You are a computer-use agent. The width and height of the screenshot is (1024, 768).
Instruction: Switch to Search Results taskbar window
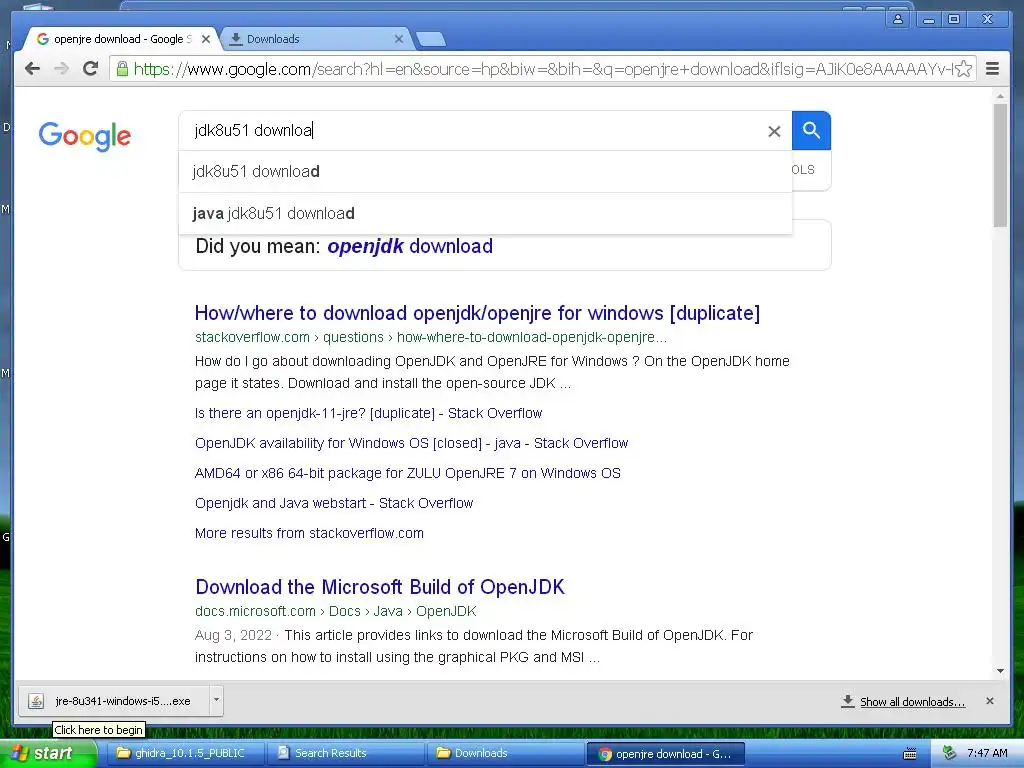pos(347,754)
